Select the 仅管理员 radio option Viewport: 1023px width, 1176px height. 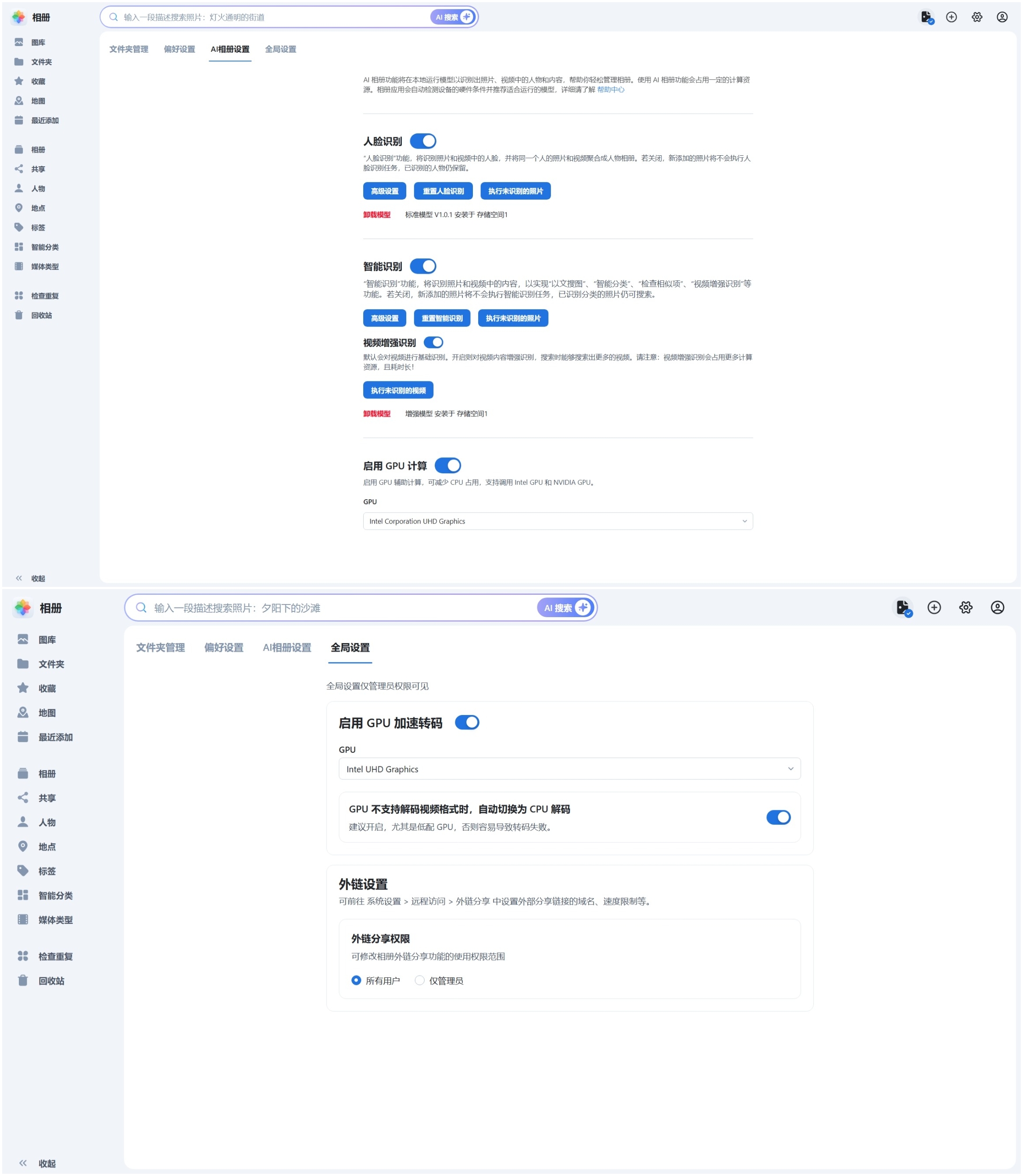[x=420, y=980]
